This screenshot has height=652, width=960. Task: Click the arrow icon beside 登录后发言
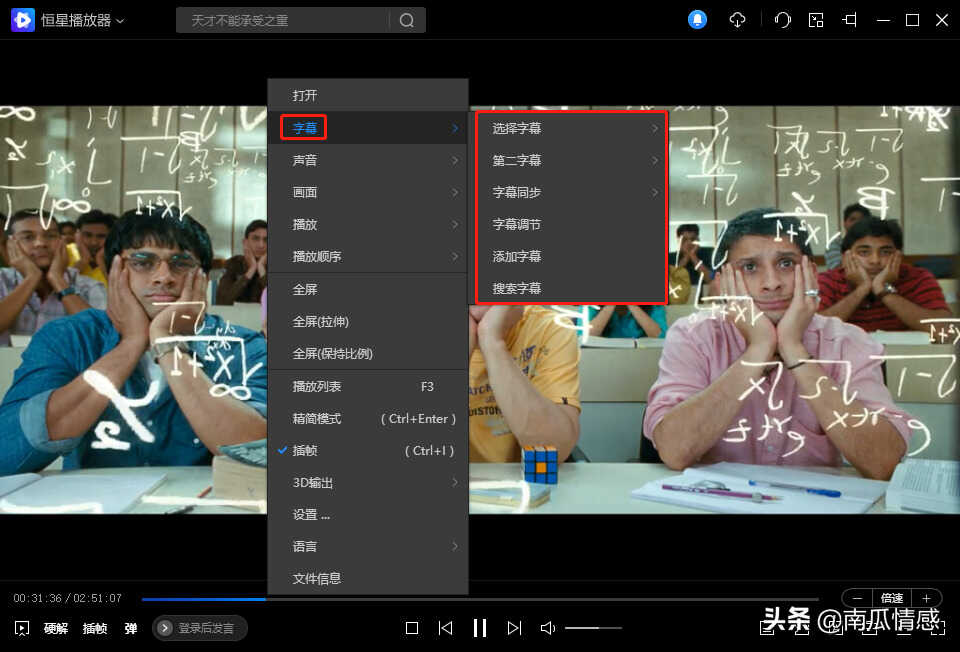[x=165, y=628]
